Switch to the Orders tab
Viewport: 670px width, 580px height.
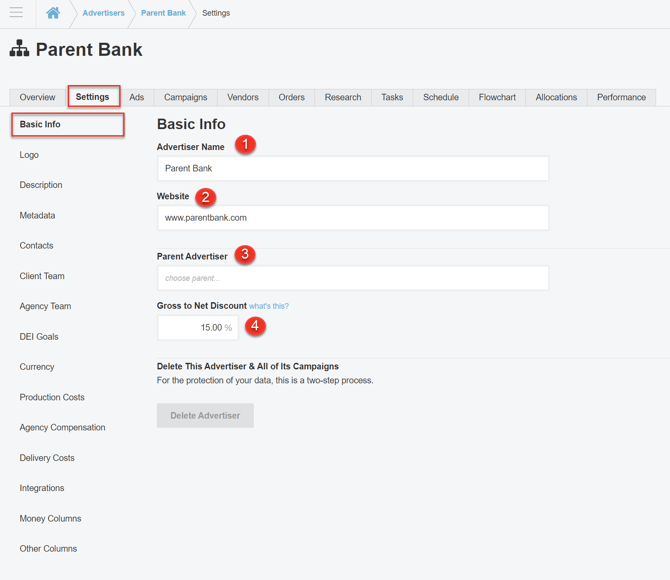pyautogui.click(x=291, y=97)
